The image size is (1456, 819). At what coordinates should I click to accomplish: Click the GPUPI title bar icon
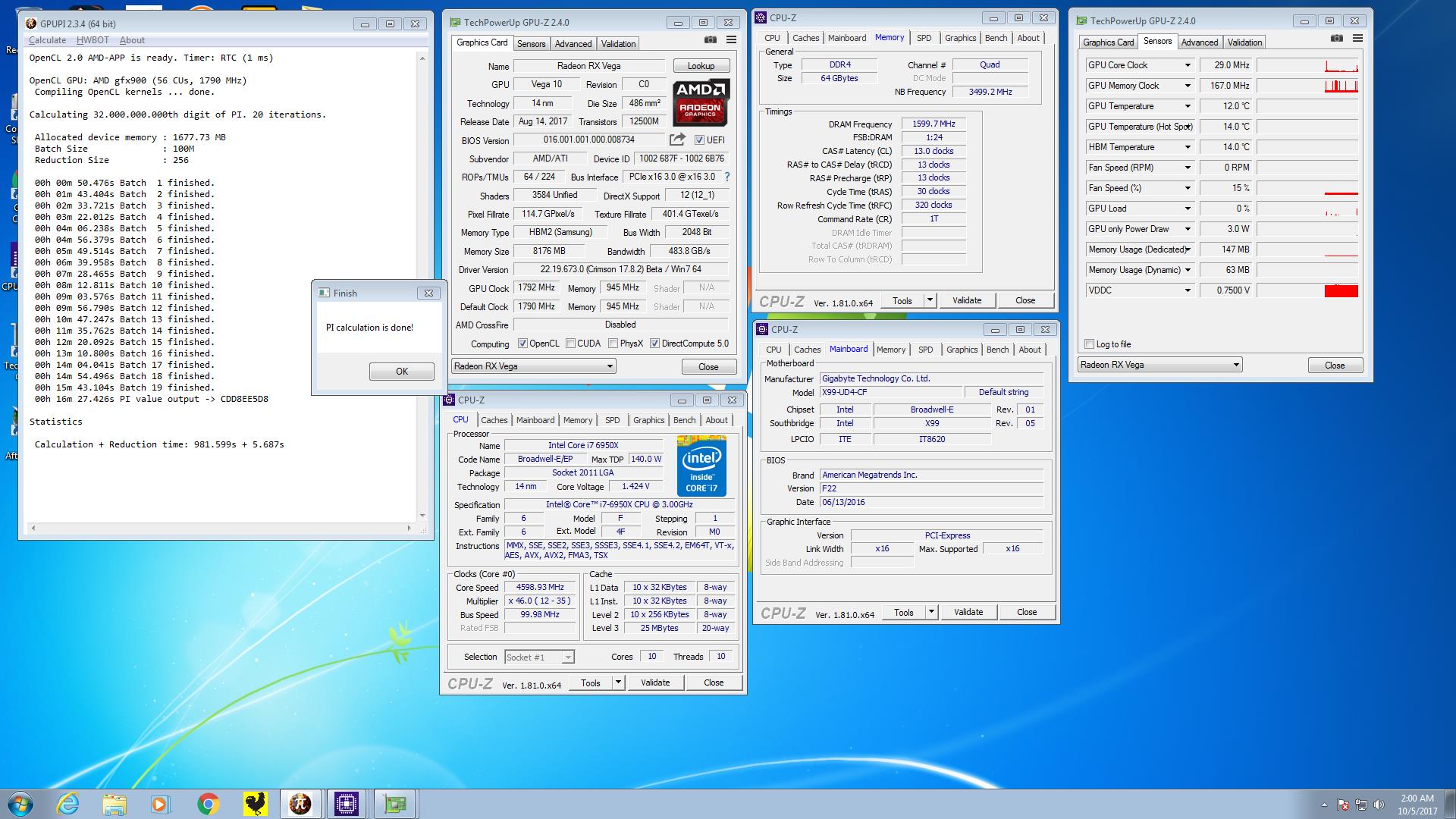point(31,24)
